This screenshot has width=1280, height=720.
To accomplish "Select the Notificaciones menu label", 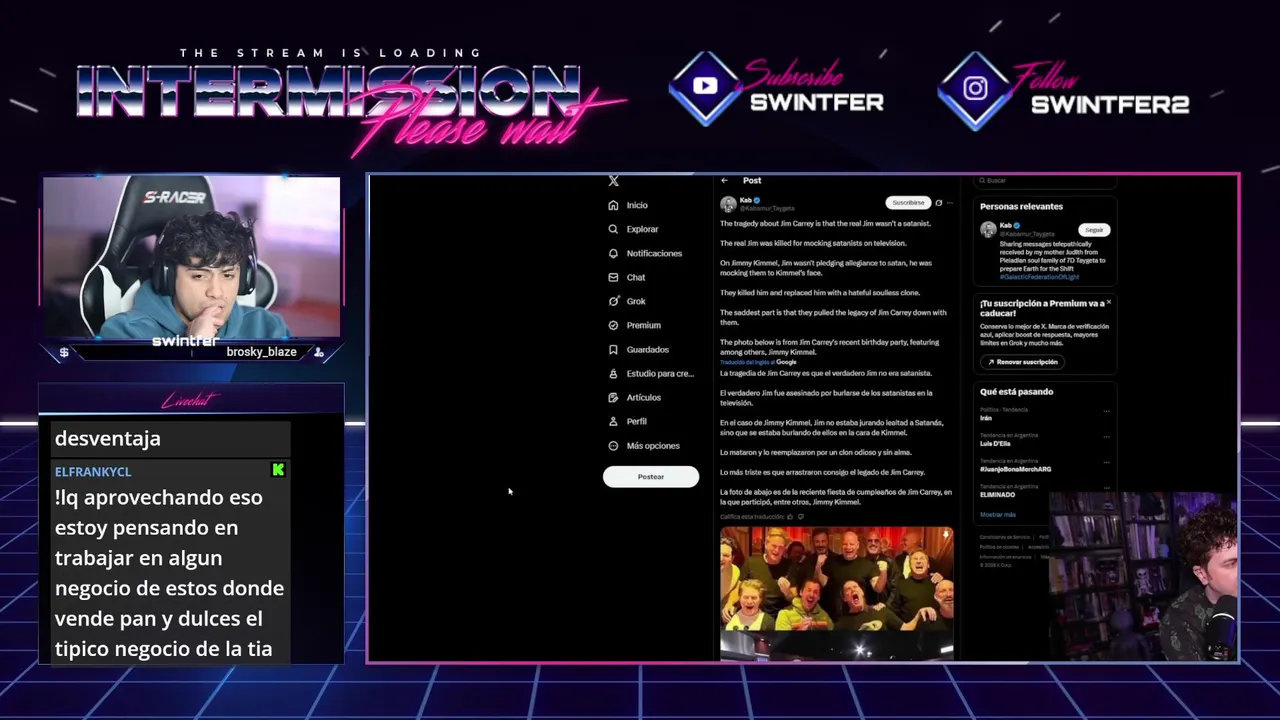I will 654,253.
